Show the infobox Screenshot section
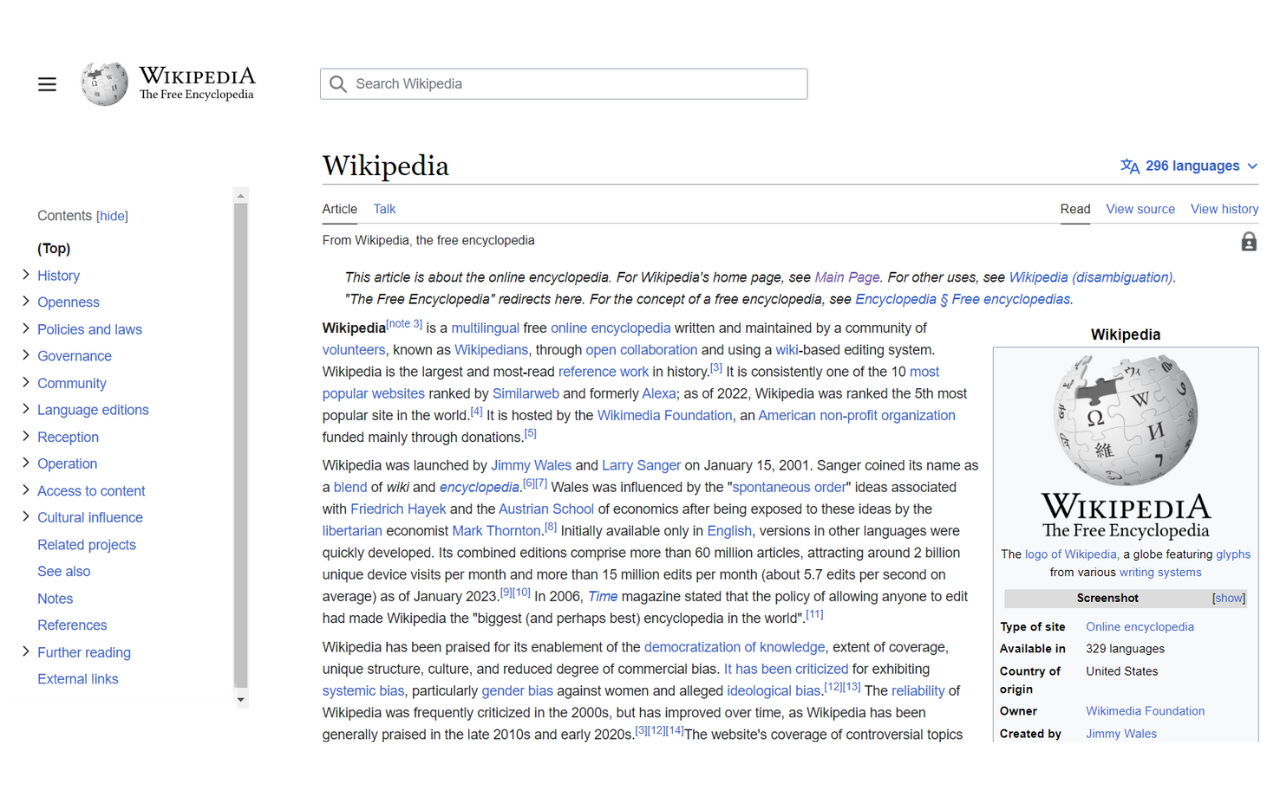Image resolution: width=1280 pixels, height=800 pixels. coord(1229,598)
